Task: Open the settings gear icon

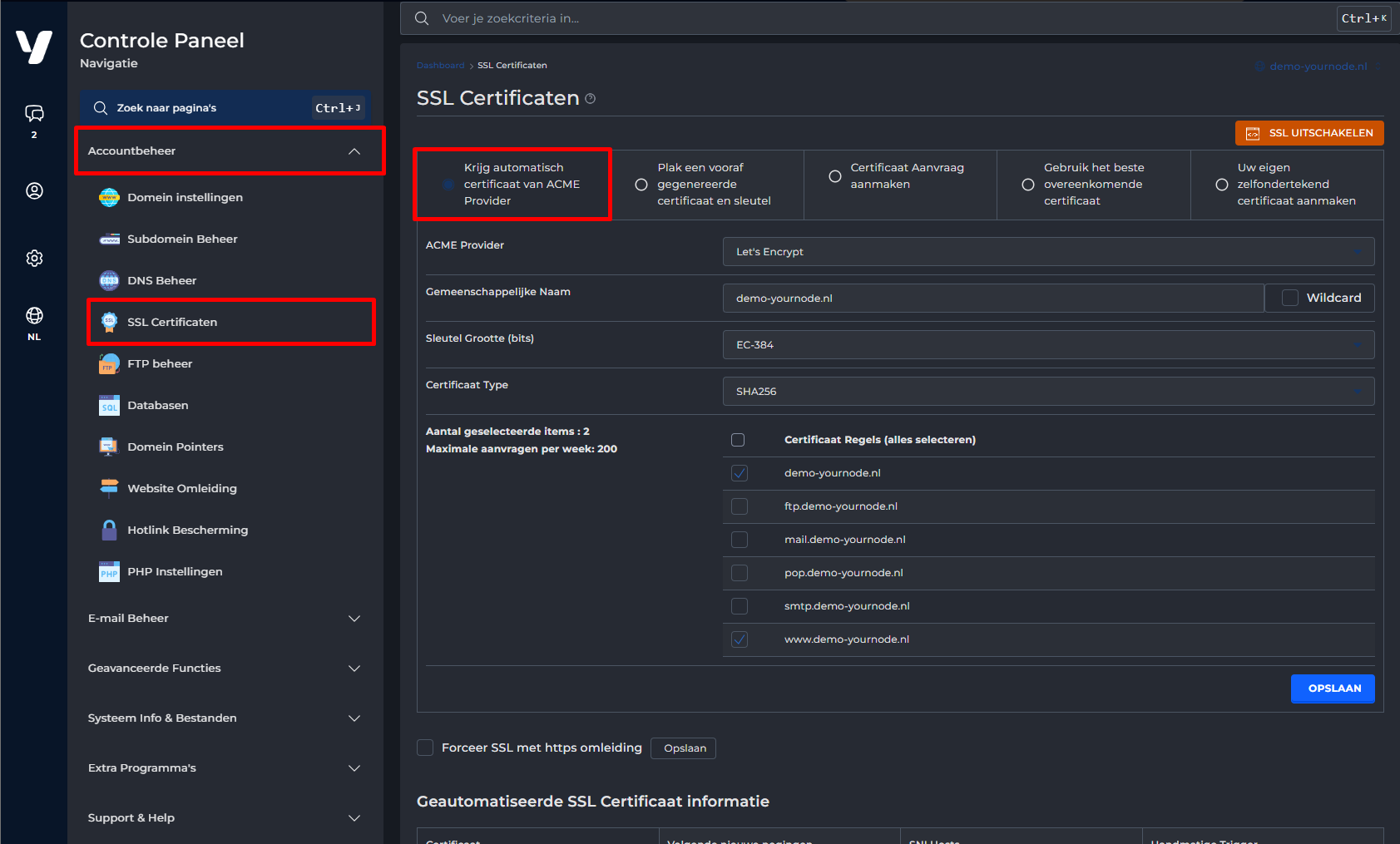Action: (x=34, y=258)
